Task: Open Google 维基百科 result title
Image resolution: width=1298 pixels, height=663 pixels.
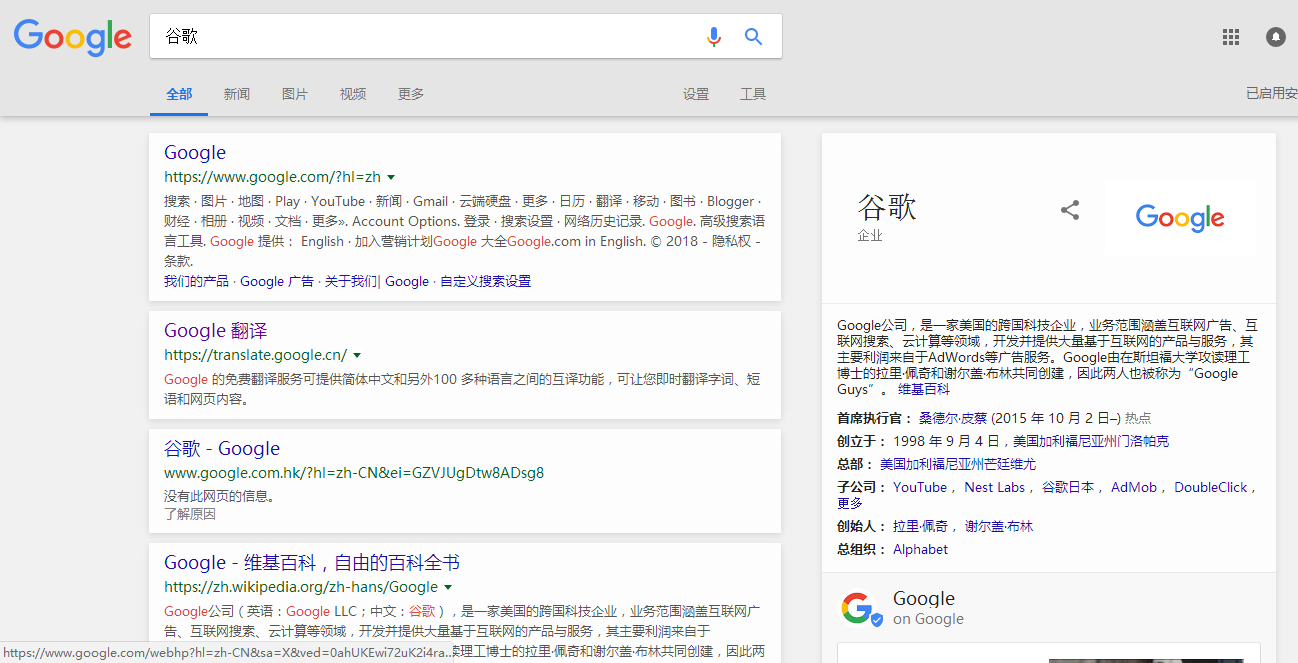Action: point(312,562)
